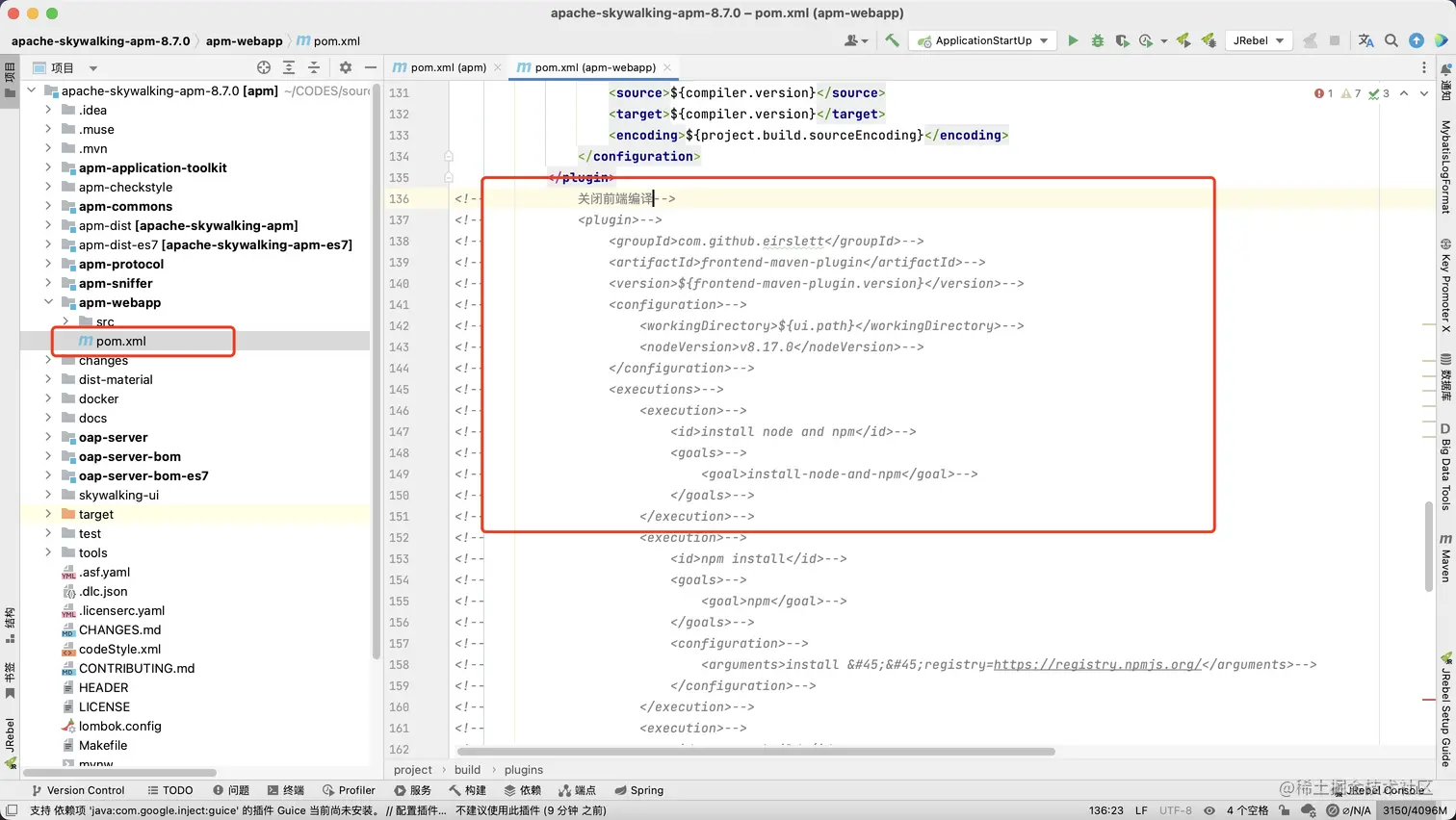Open the JRebel dropdown selector

click(x=1259, y=40)
